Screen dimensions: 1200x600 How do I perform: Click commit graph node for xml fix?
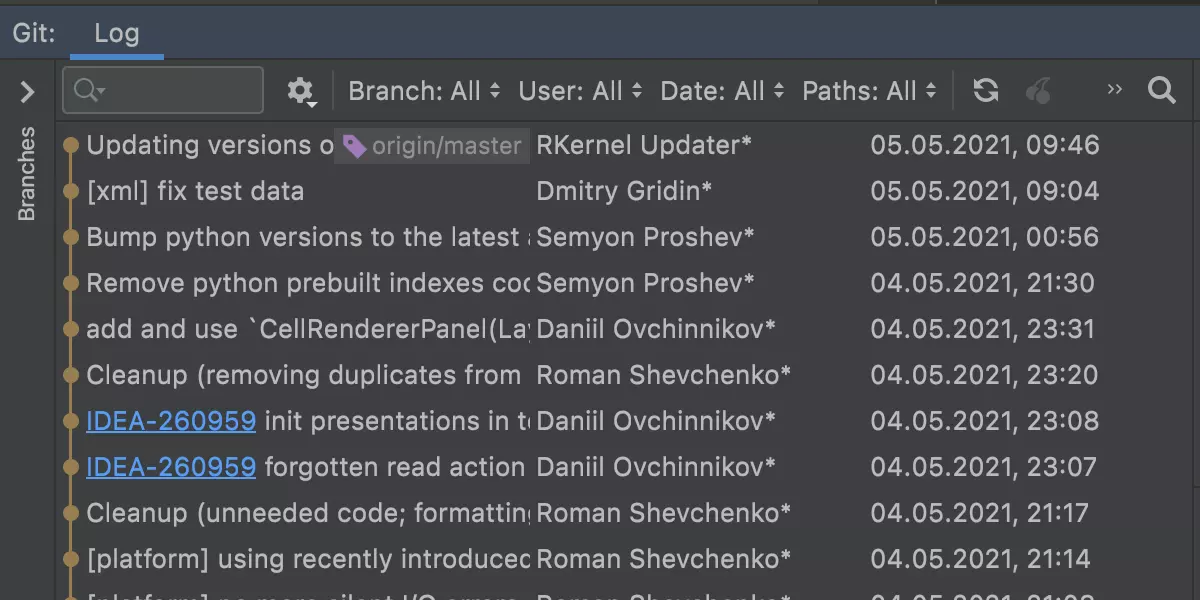point(70,191)
